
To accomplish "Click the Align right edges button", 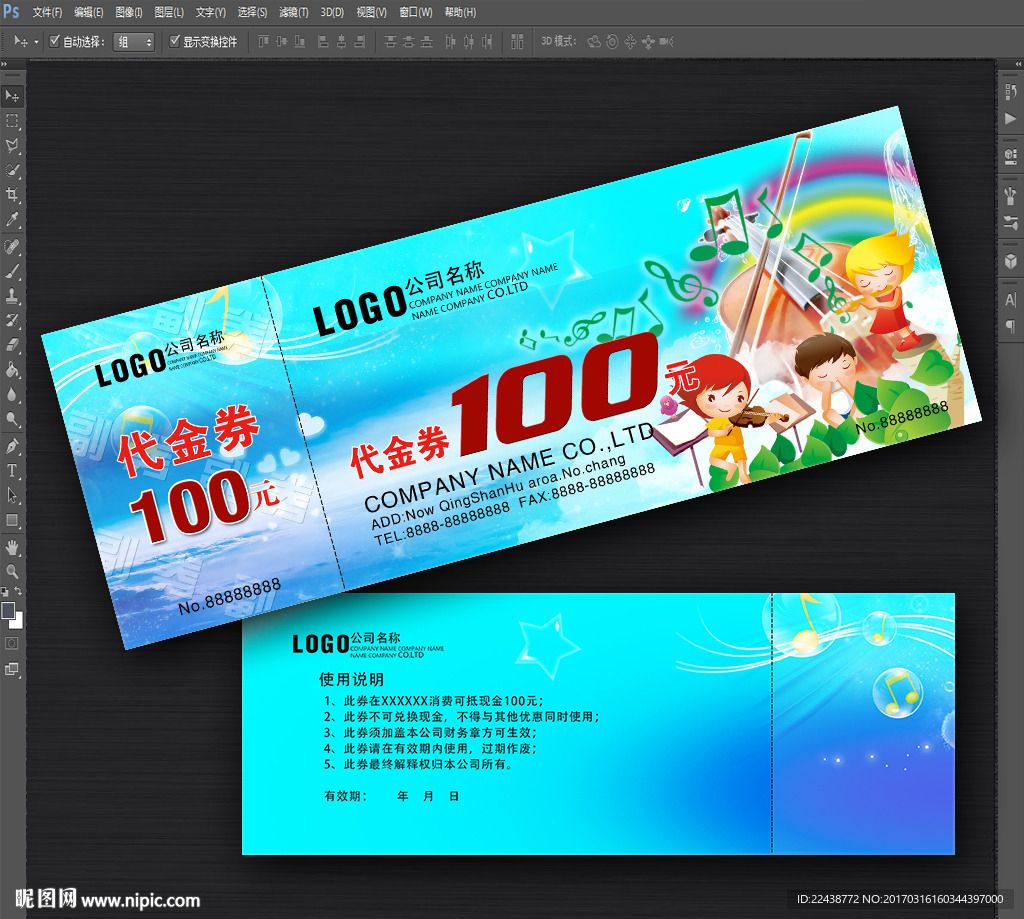I will pos(359,42).
